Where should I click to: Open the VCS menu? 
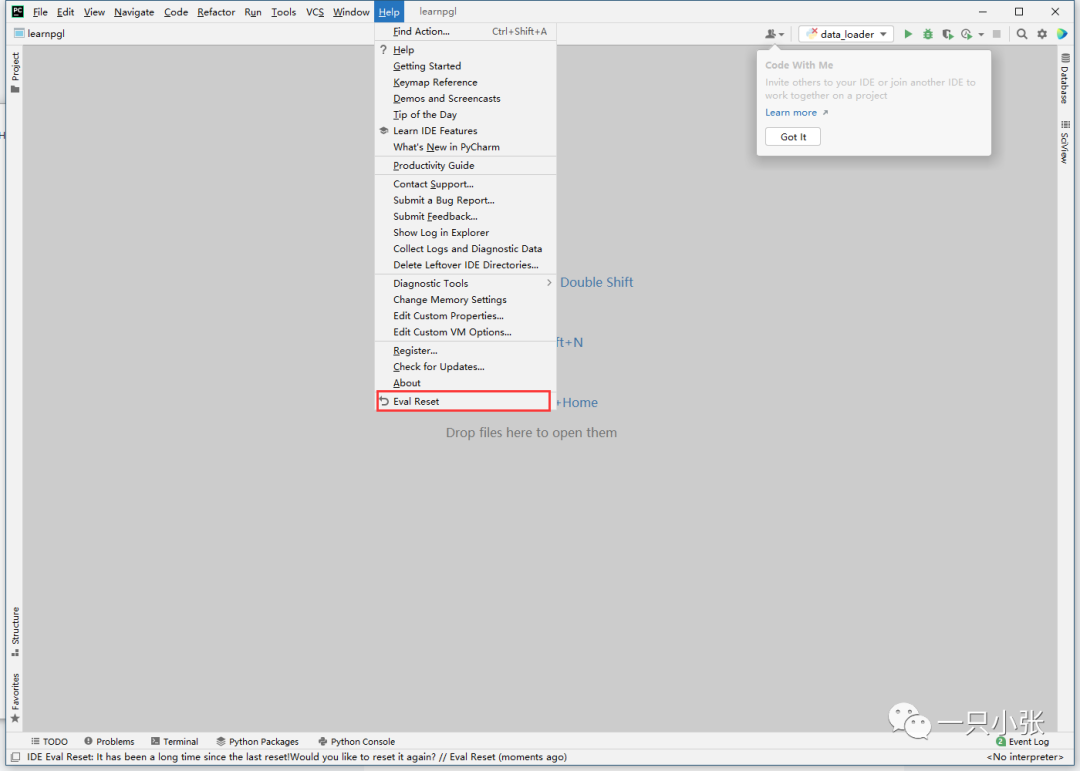coord(315,12)
